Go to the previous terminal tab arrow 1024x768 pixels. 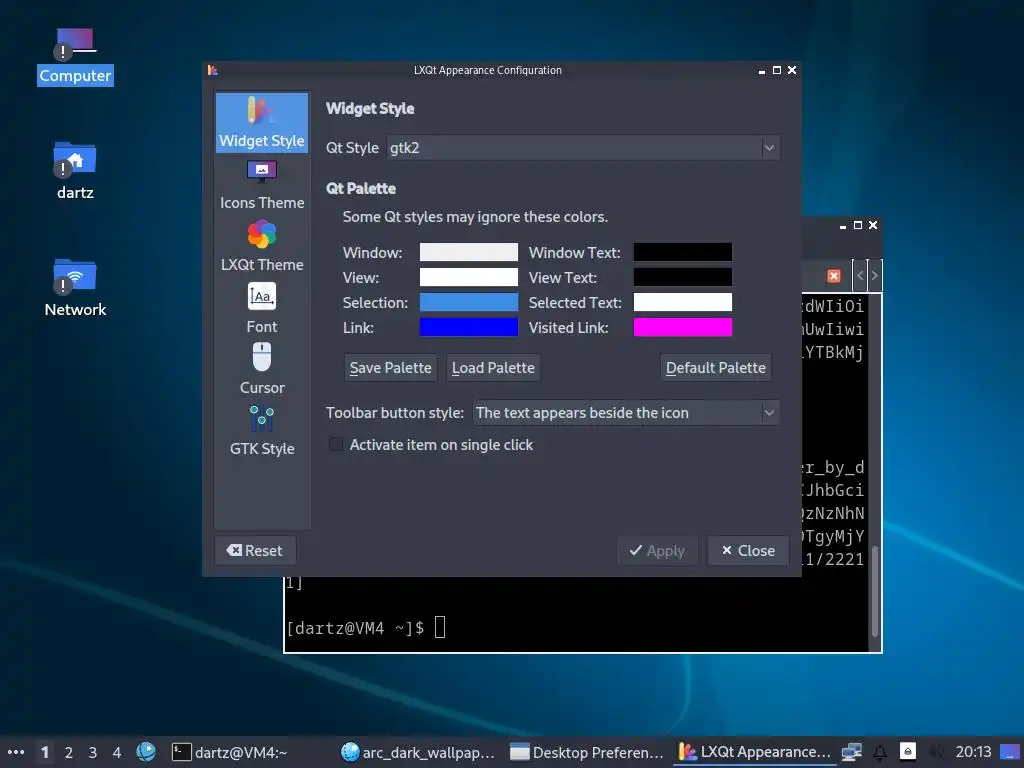click(860, 276)
